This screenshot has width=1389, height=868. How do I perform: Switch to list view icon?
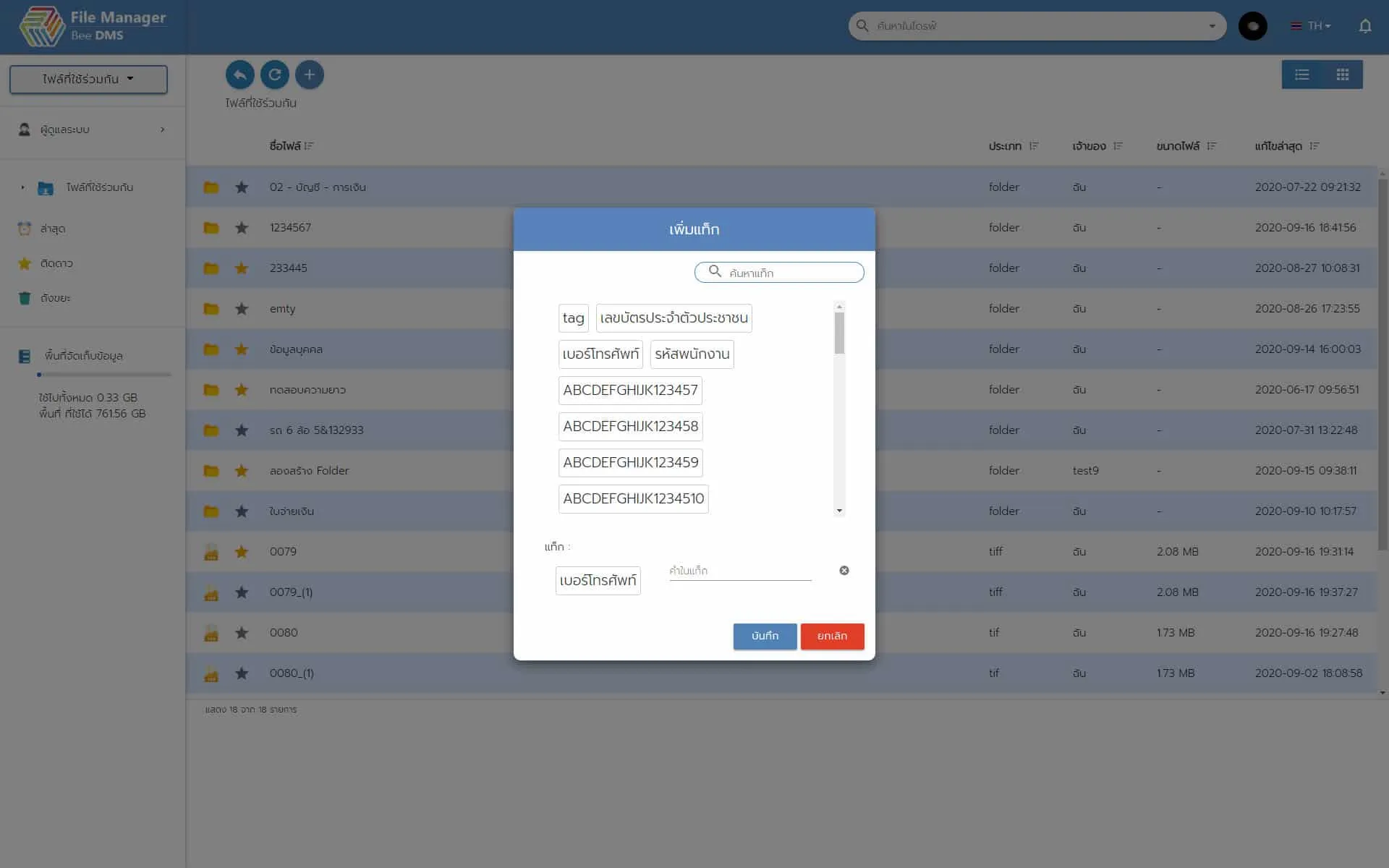[x=1302, y=75]
